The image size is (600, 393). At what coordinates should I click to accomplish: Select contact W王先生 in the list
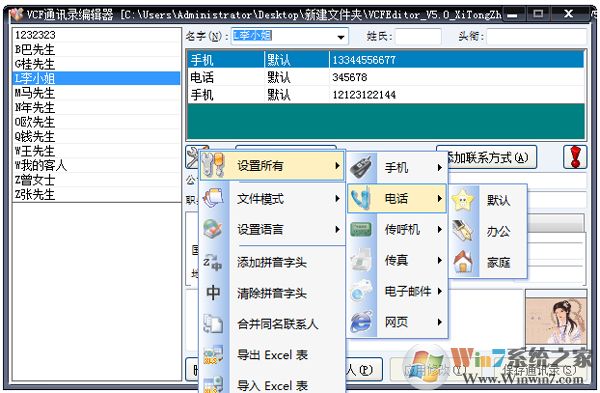pyautogui.click(x=97, y=151)
